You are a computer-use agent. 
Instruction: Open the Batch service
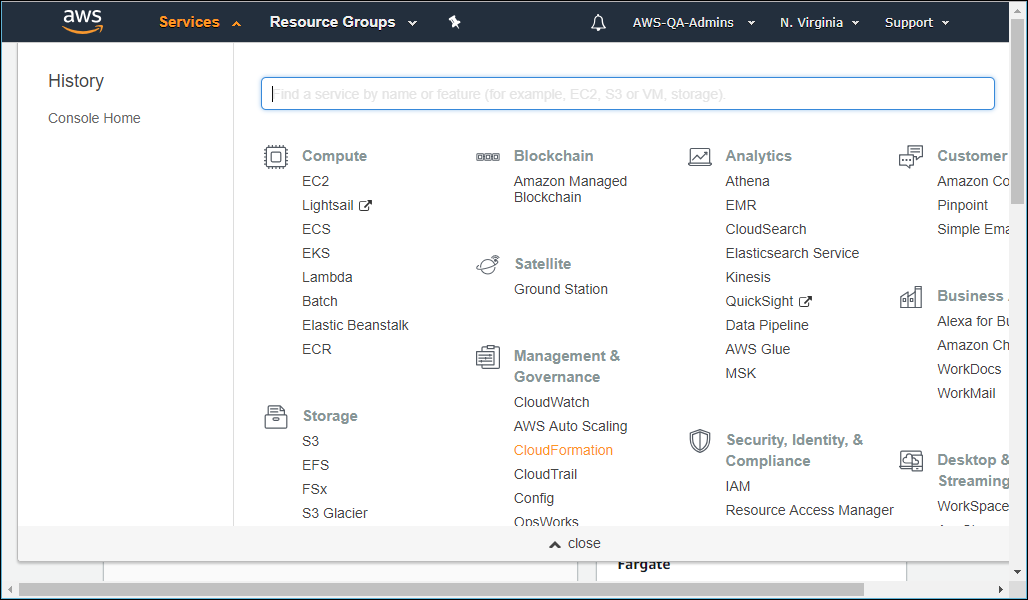pyautogui.click(x=320, y=301)
